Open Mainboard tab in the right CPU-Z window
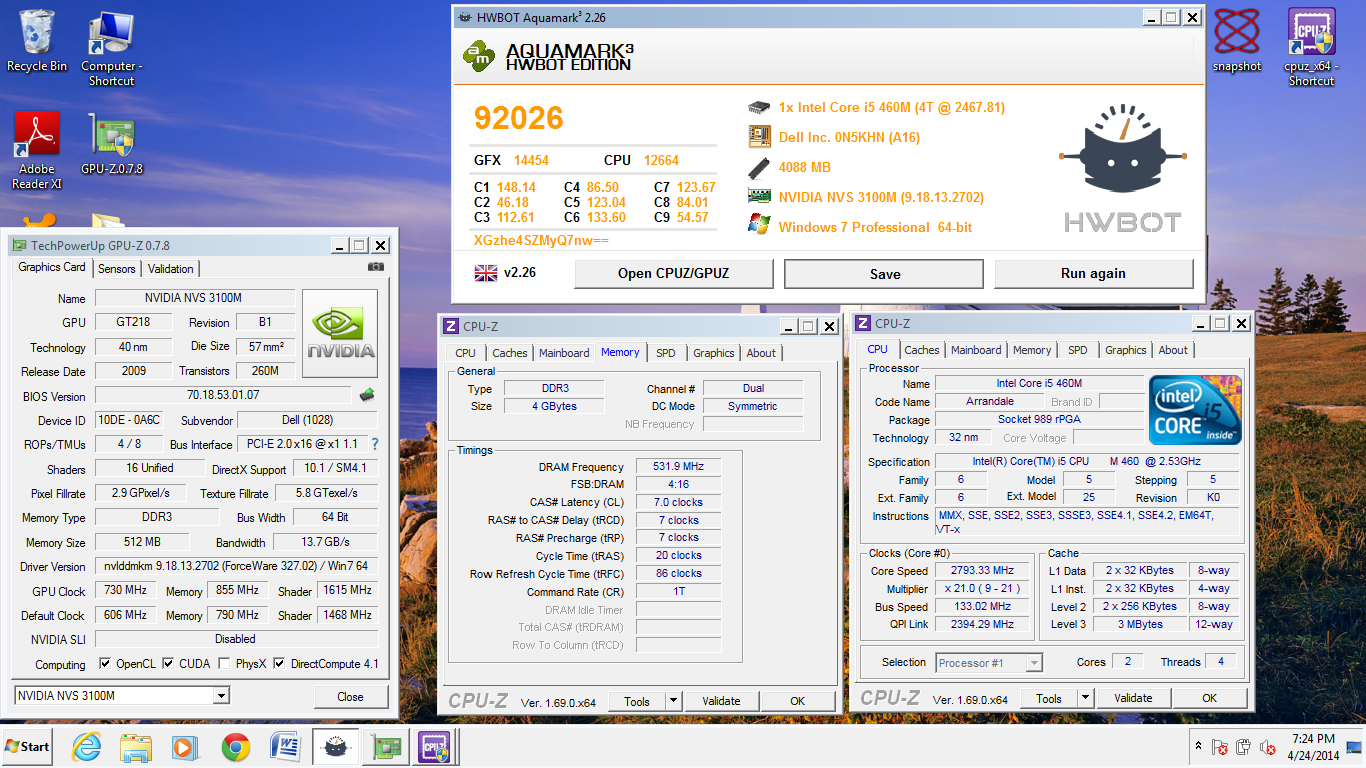The image size is (1366, 768). point(976,350)
